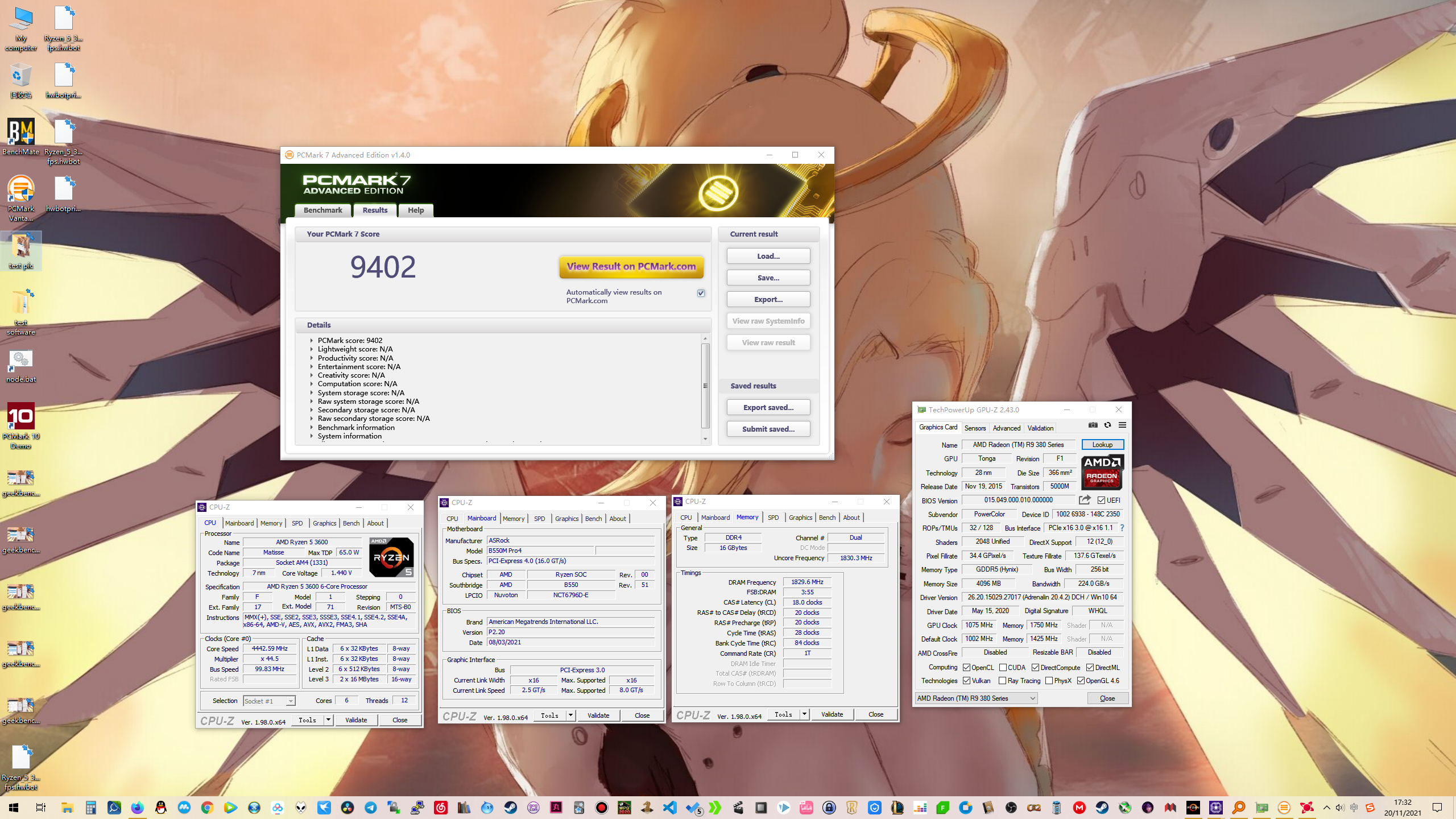Click the Details list scrollbar thumb
Screen dimensions: 1456x819
pyautogui.click(x=705, y=385)
